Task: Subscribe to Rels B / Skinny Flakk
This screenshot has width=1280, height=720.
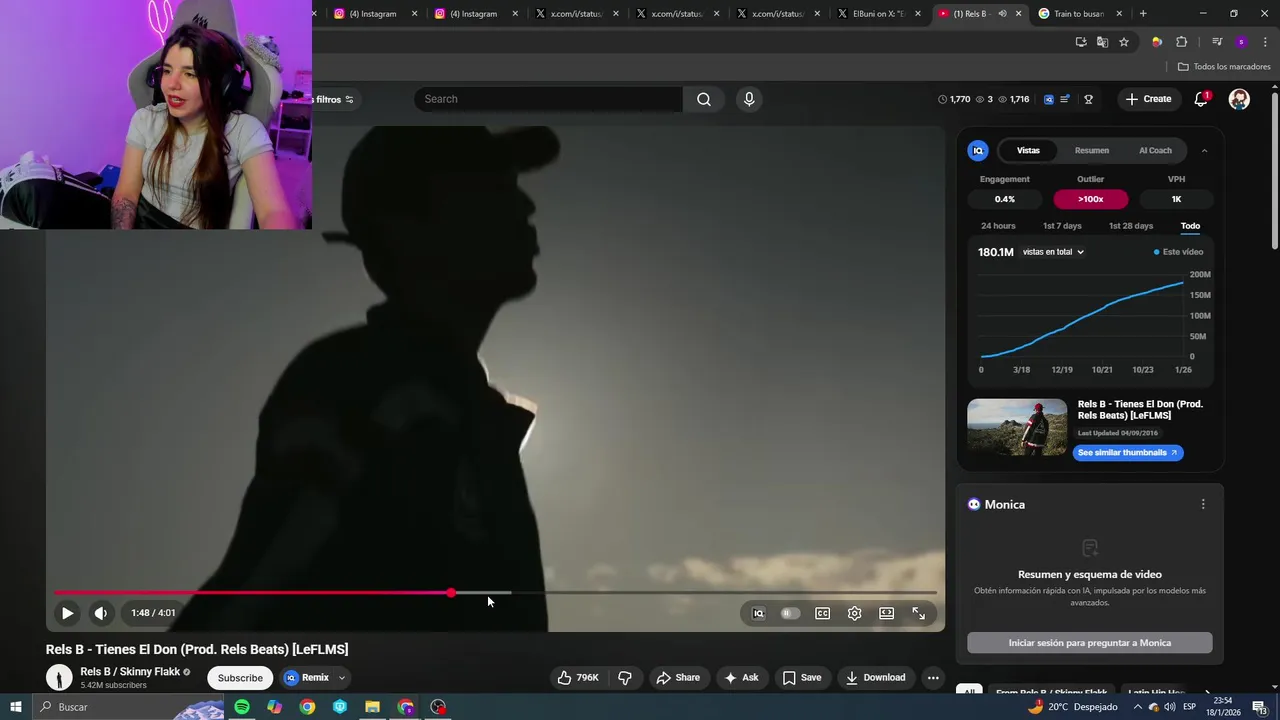Action: pos(240,678)
